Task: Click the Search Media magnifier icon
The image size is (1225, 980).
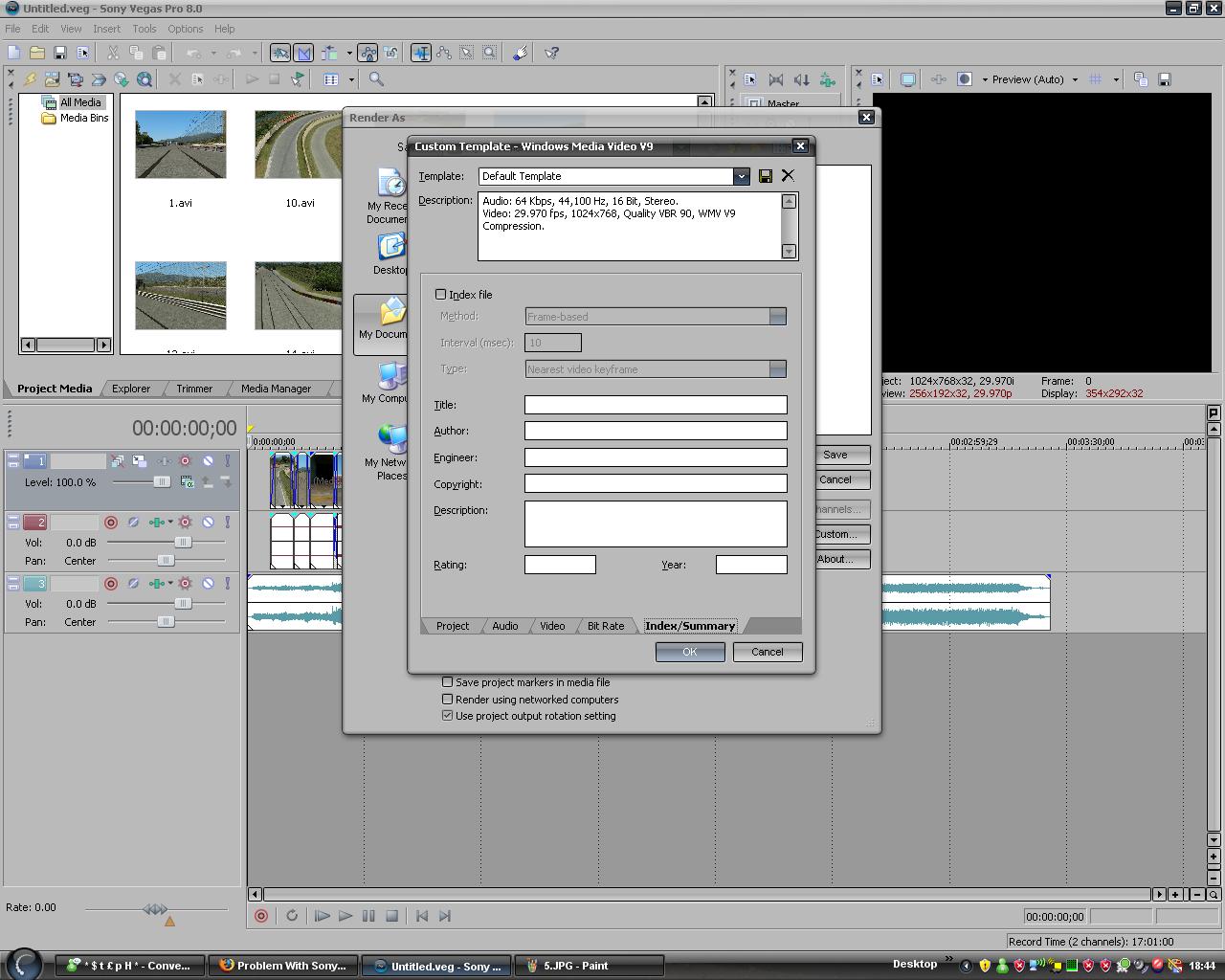Action: point(376,79)
